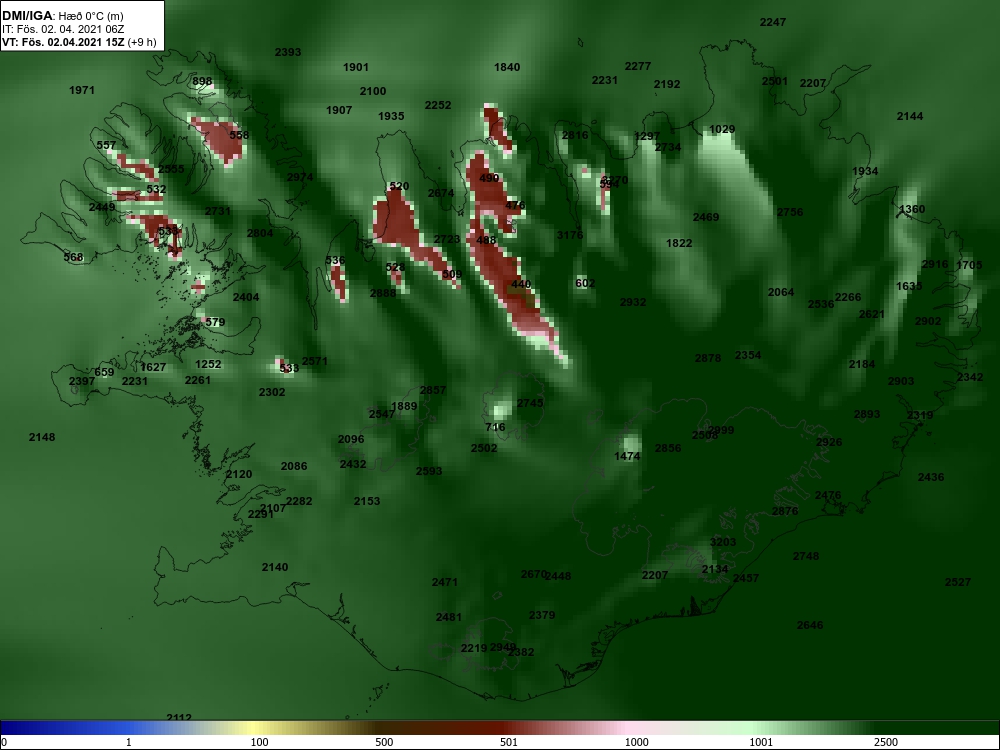Click the map value 1822

[679, 243]
